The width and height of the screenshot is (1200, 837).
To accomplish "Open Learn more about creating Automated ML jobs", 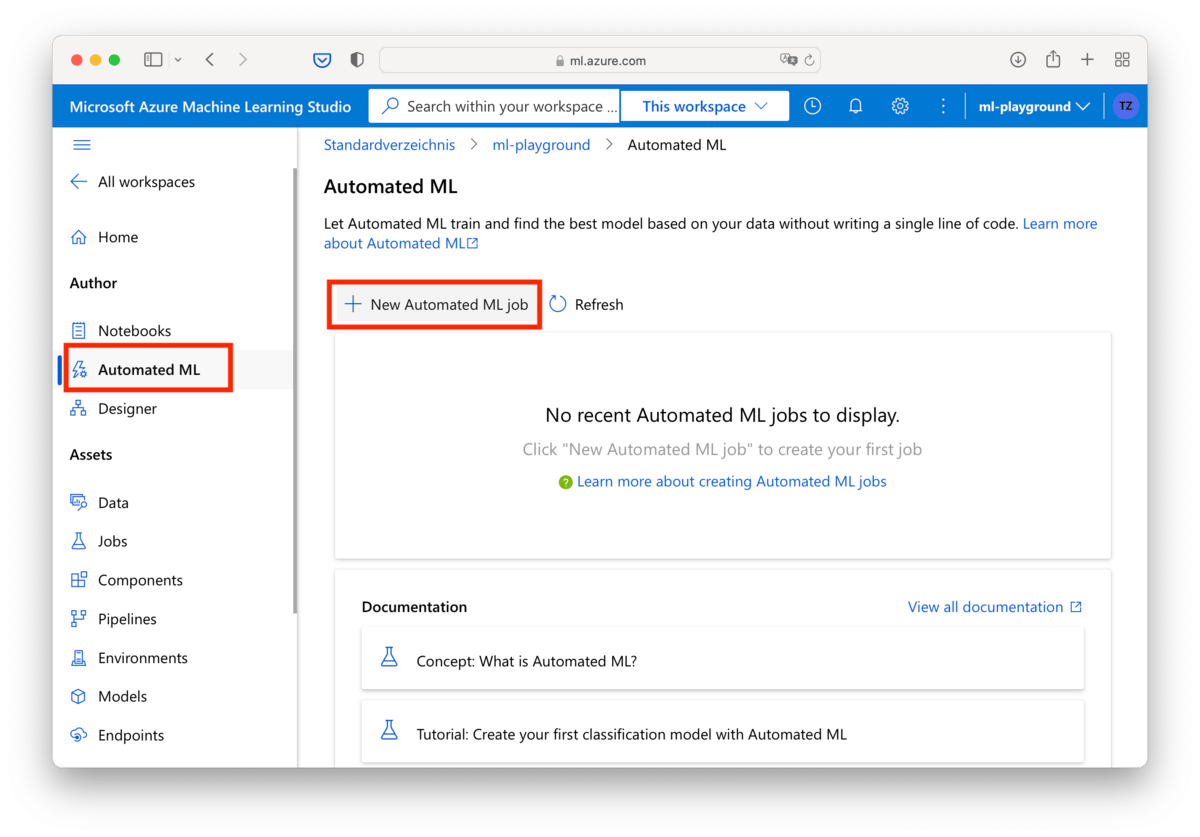I will (x=731, y=481).
